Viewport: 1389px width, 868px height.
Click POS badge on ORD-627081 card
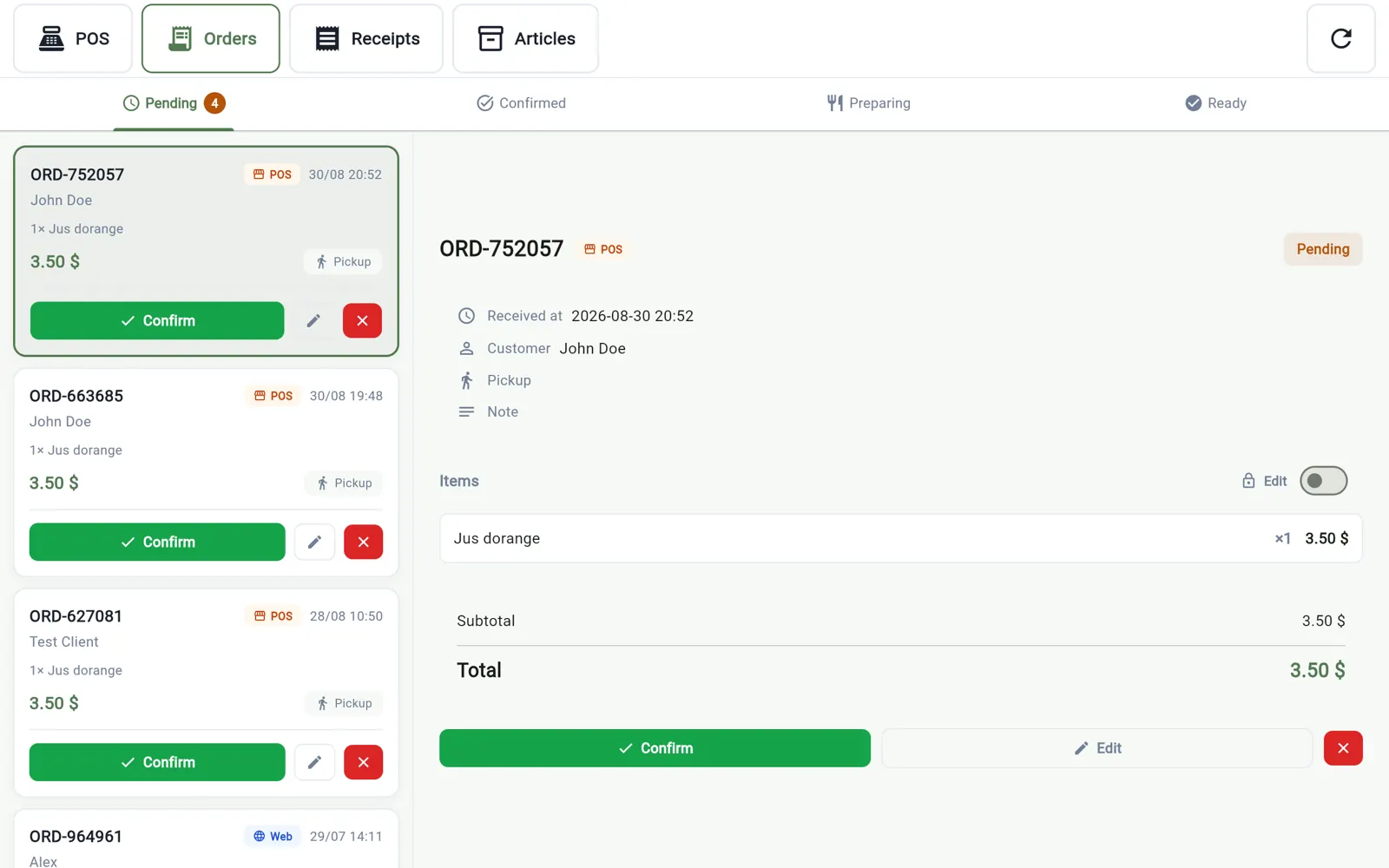coord(273,616)
